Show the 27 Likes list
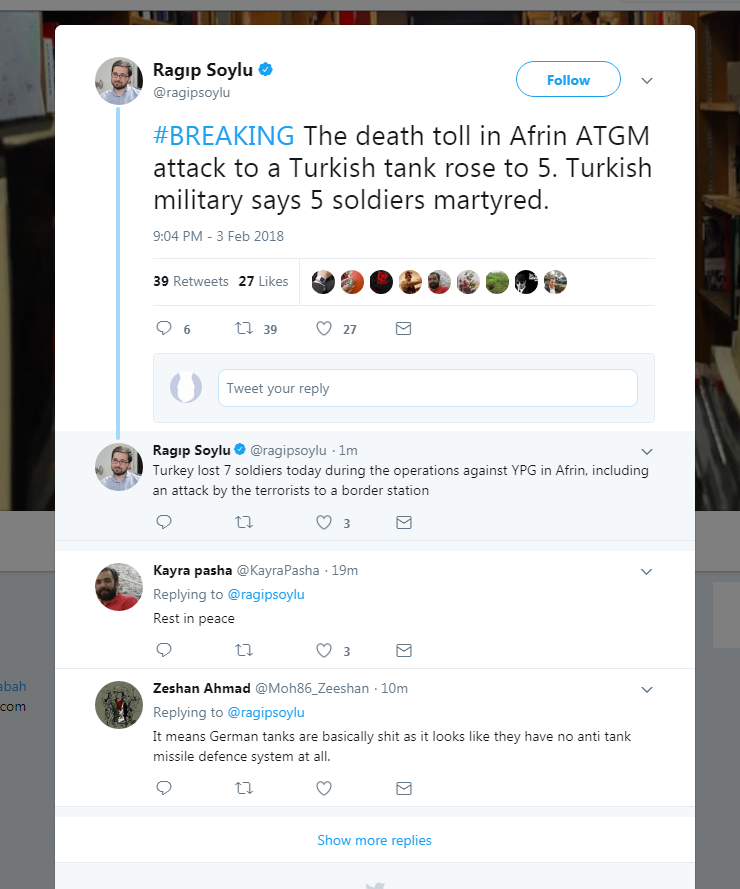The width and height of the screenshot is (740, 889). [263, 282]
